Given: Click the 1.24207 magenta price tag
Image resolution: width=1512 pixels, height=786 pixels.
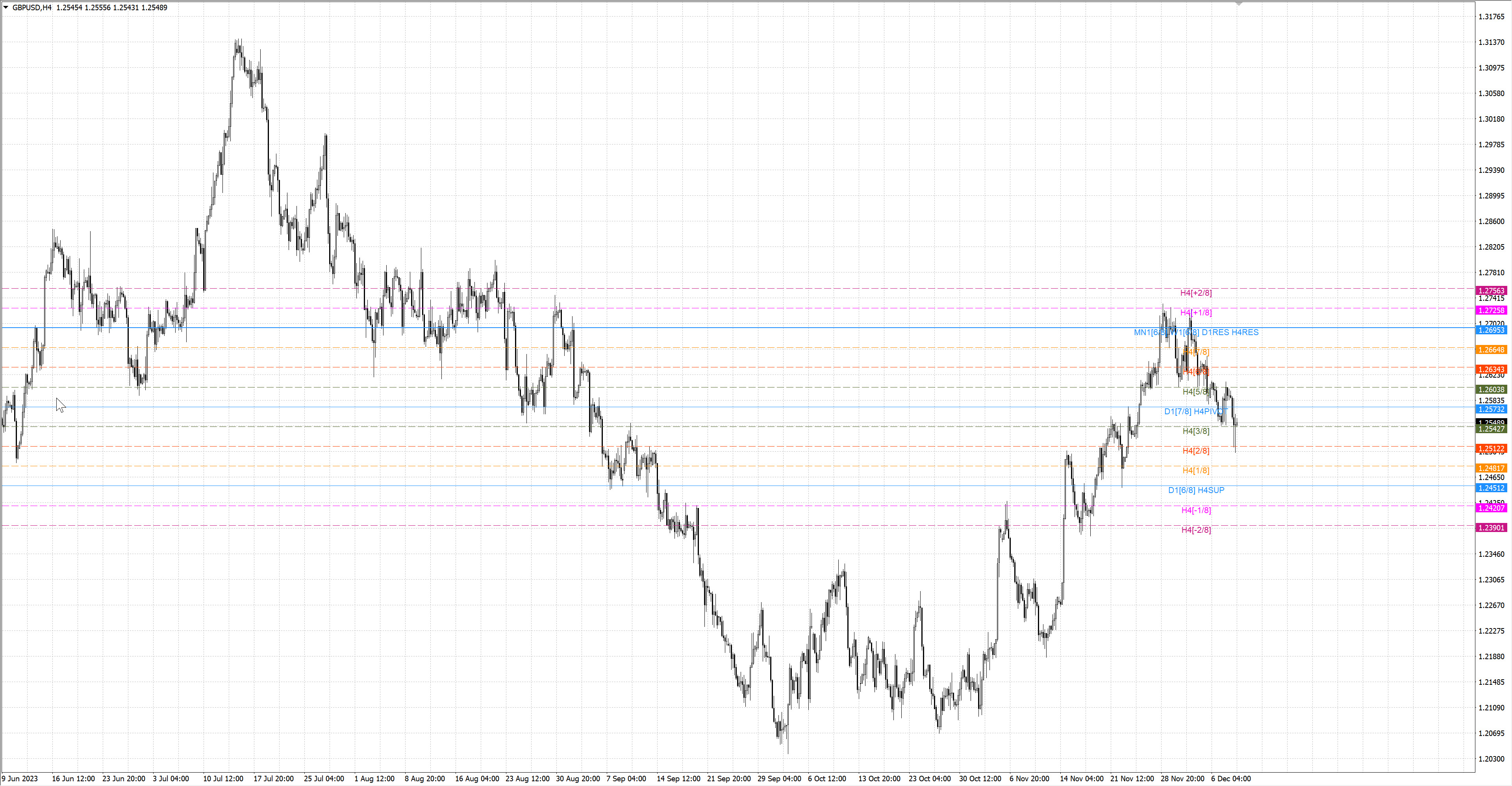Looking at the screenshot, I should pos(1491,508).
